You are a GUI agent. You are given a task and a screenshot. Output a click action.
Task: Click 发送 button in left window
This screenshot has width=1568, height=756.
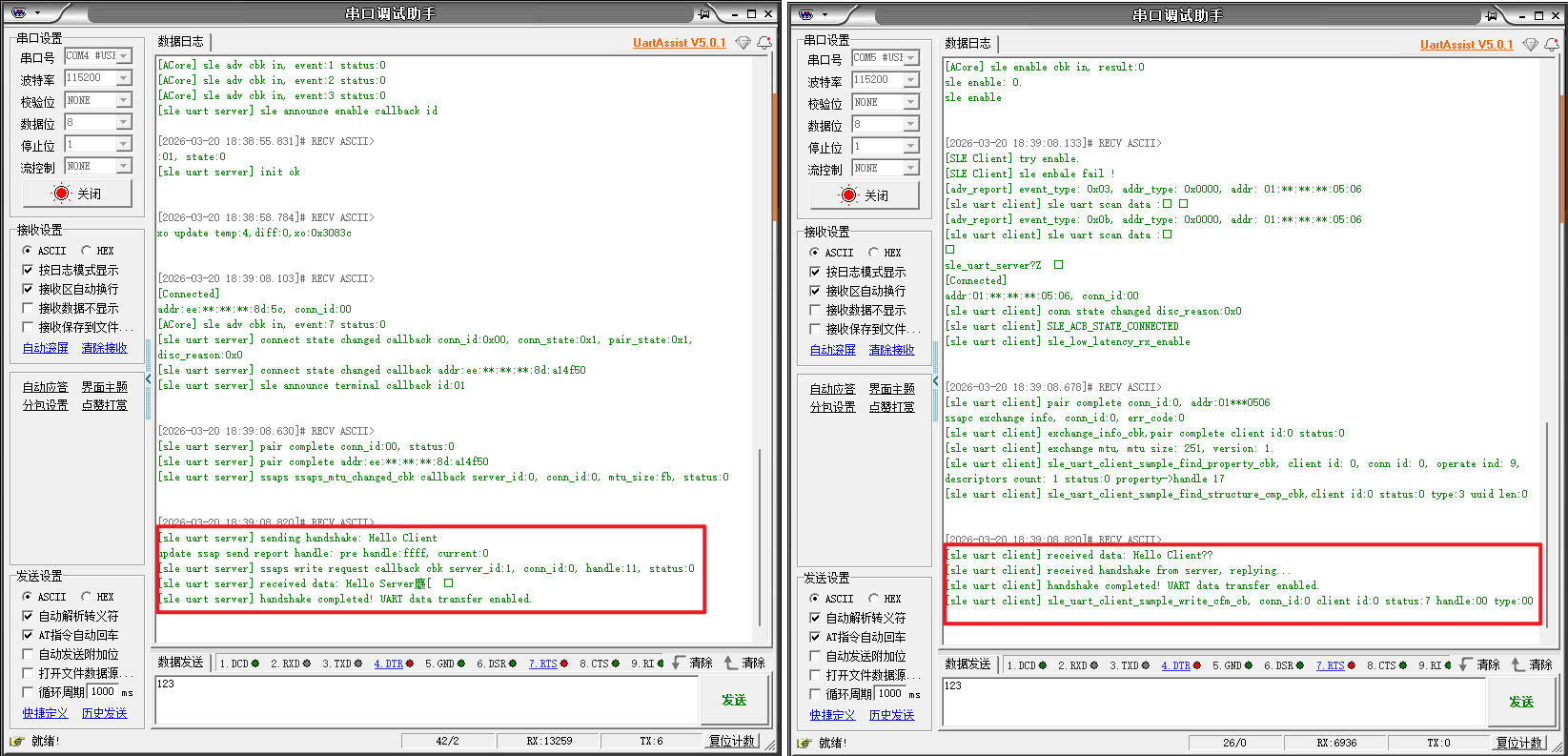734,700
